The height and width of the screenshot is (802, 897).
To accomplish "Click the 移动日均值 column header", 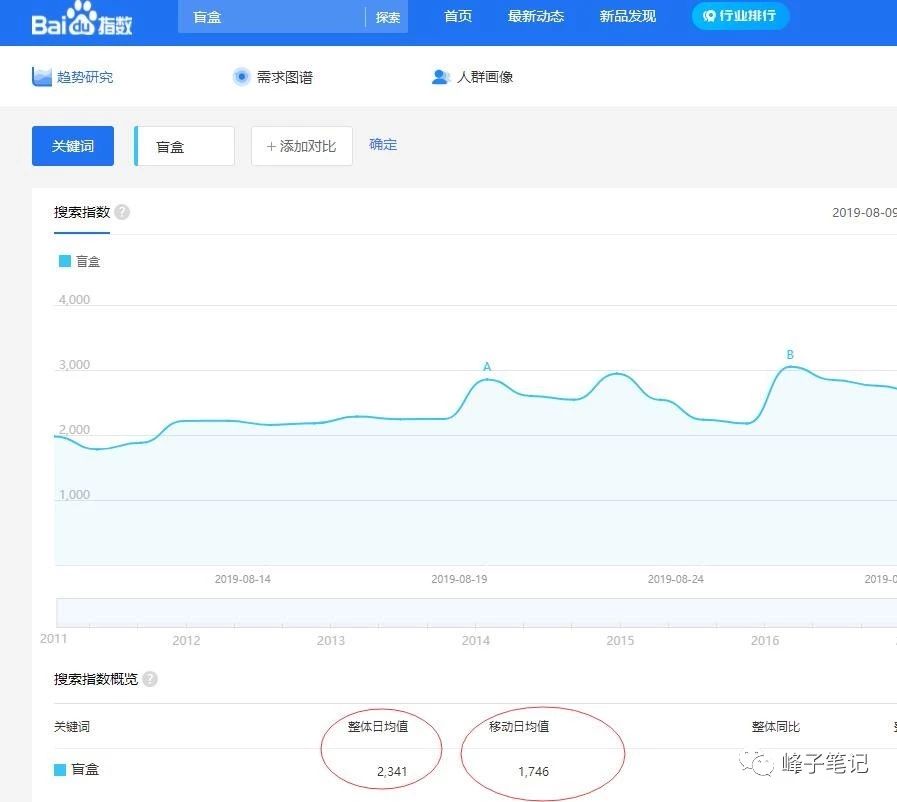I will point(519,726).
